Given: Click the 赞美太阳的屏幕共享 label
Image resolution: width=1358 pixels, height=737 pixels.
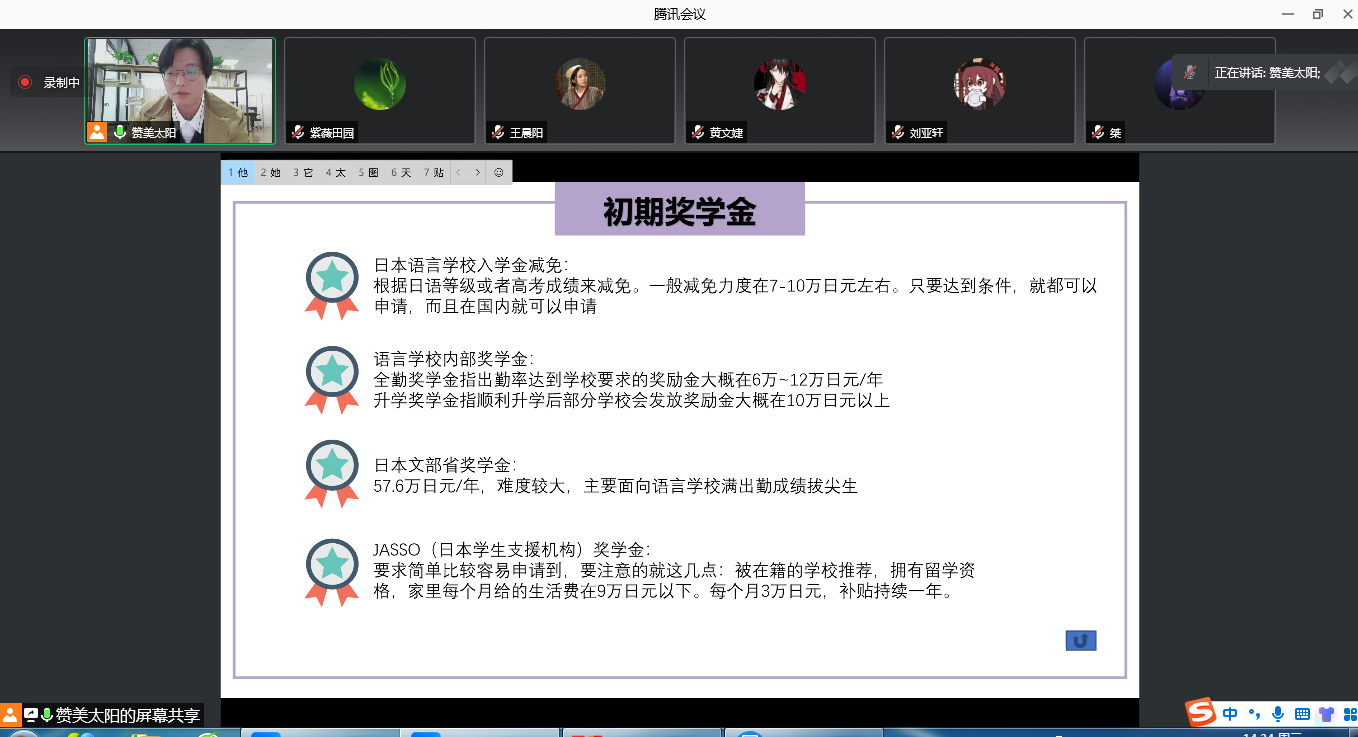Looking at the screenshot, I should pos(127,715).
